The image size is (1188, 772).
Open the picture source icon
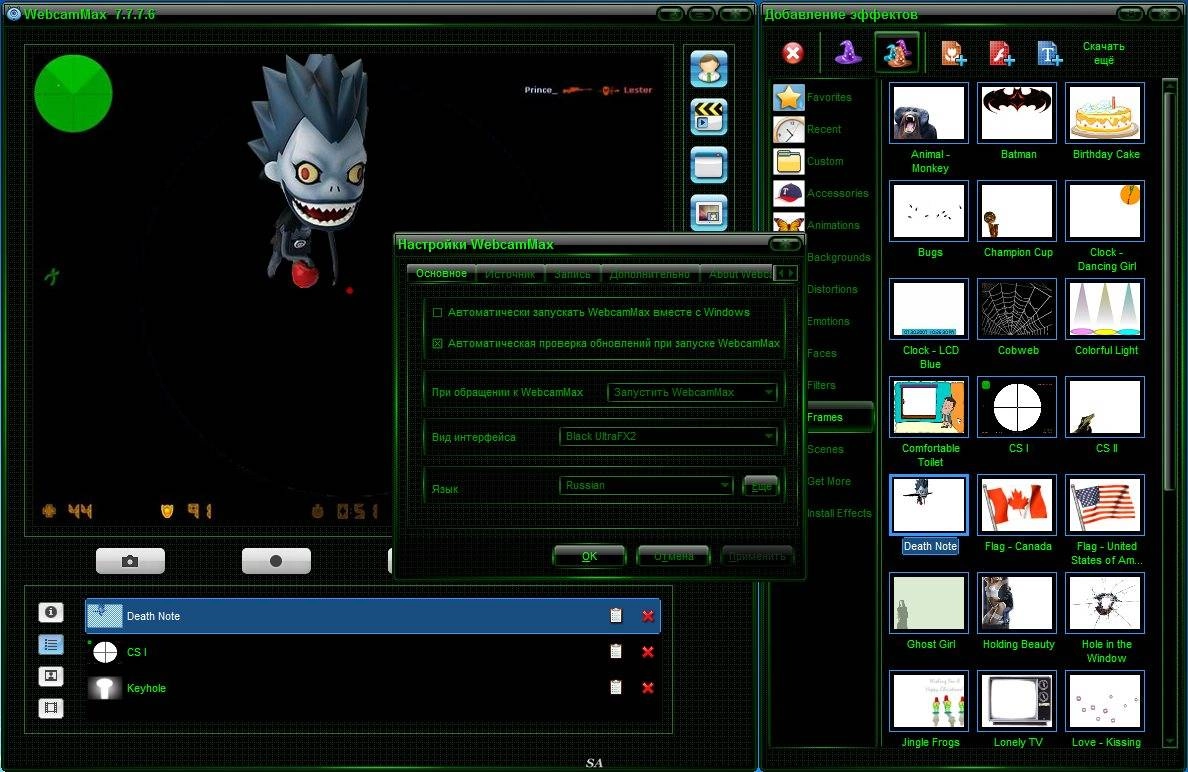click(x=708, y=212)
